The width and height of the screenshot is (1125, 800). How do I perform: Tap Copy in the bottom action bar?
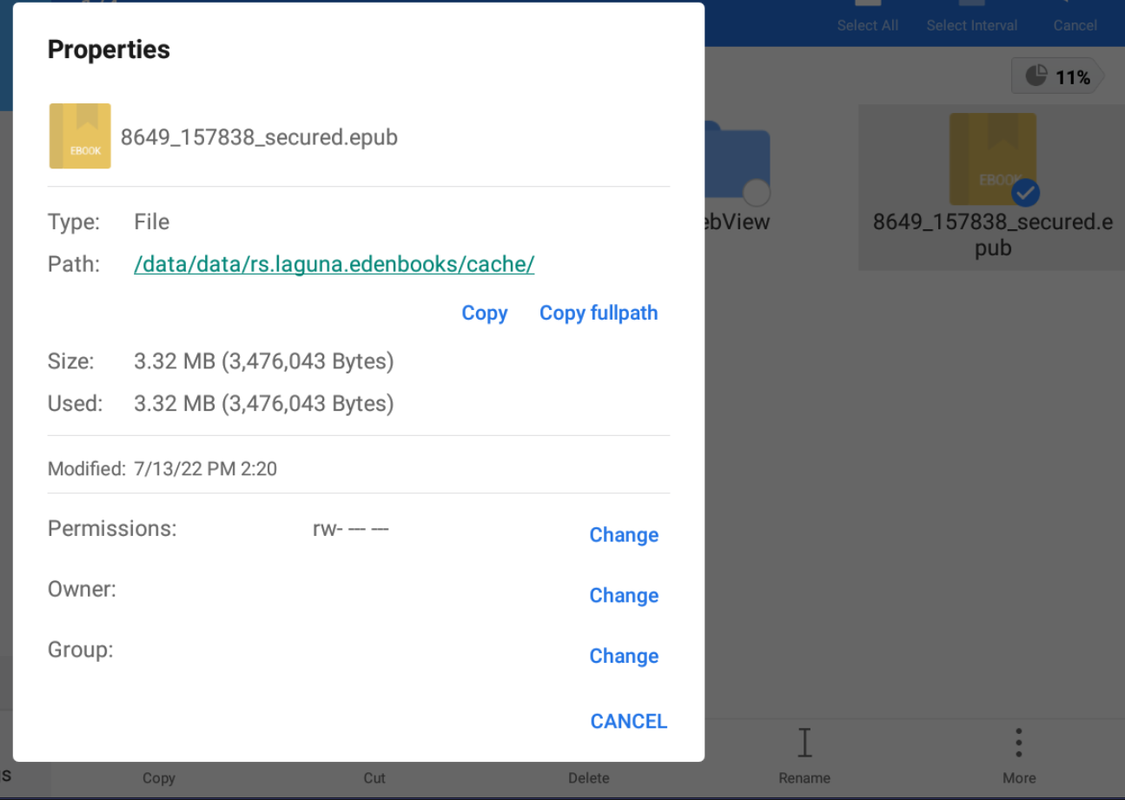[159, 778]
